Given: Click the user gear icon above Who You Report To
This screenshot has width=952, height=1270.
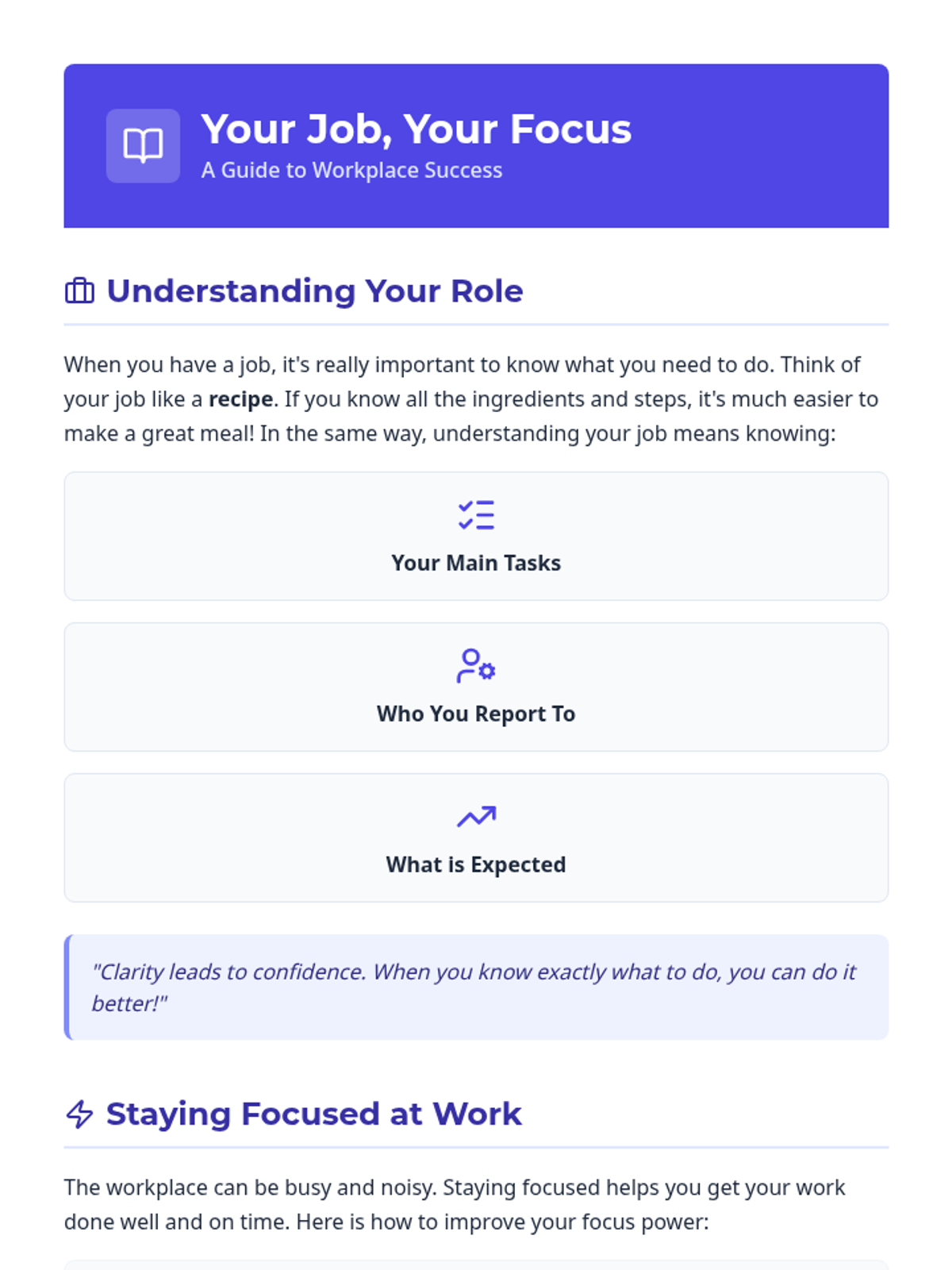Looking at the screenshot, I should (x=476, y=666).
